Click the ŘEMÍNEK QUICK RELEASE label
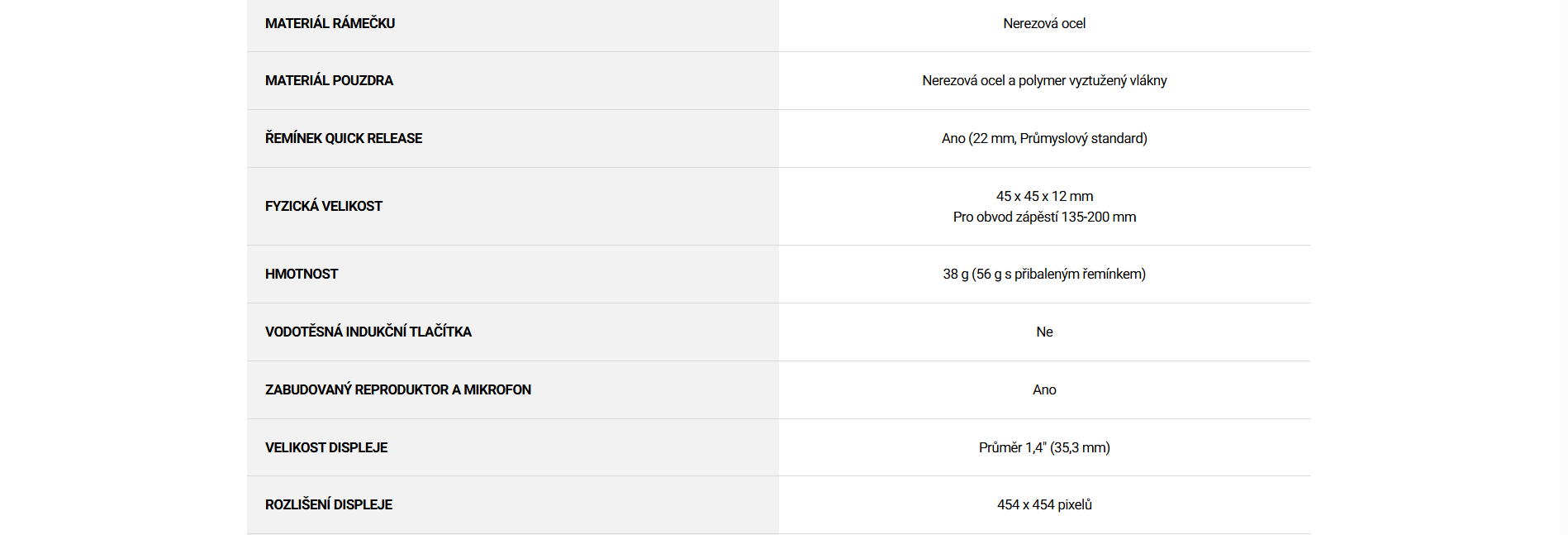This screenshot has height=535, width=1568. 344,138
